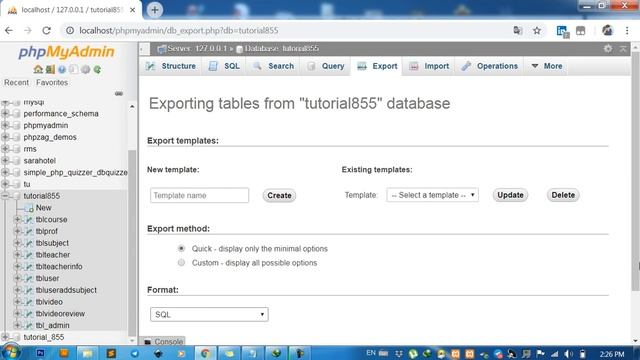This screenshot has width=640, height=360.
Task: Open tutorial_855 database
Action: click(44, 337)
